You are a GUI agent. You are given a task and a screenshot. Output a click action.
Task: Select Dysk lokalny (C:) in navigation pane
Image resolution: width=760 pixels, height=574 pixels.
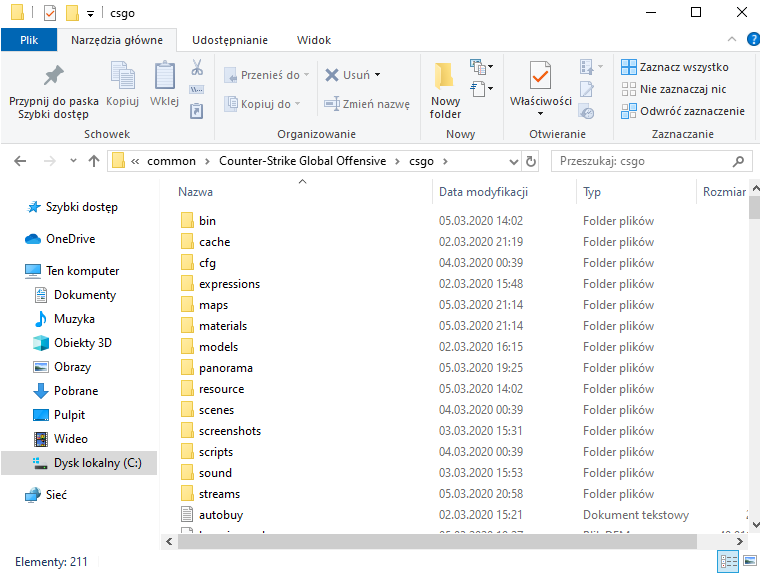pos(79,463)
